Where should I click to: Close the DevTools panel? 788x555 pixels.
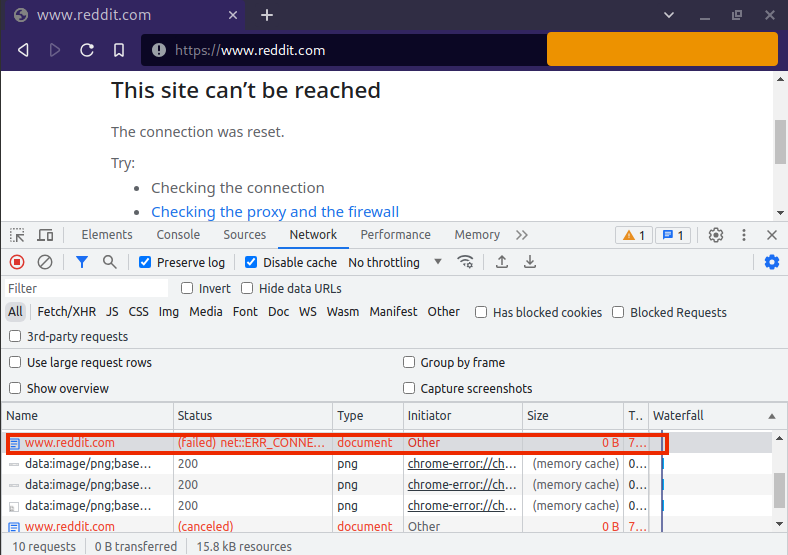(772, 235)
